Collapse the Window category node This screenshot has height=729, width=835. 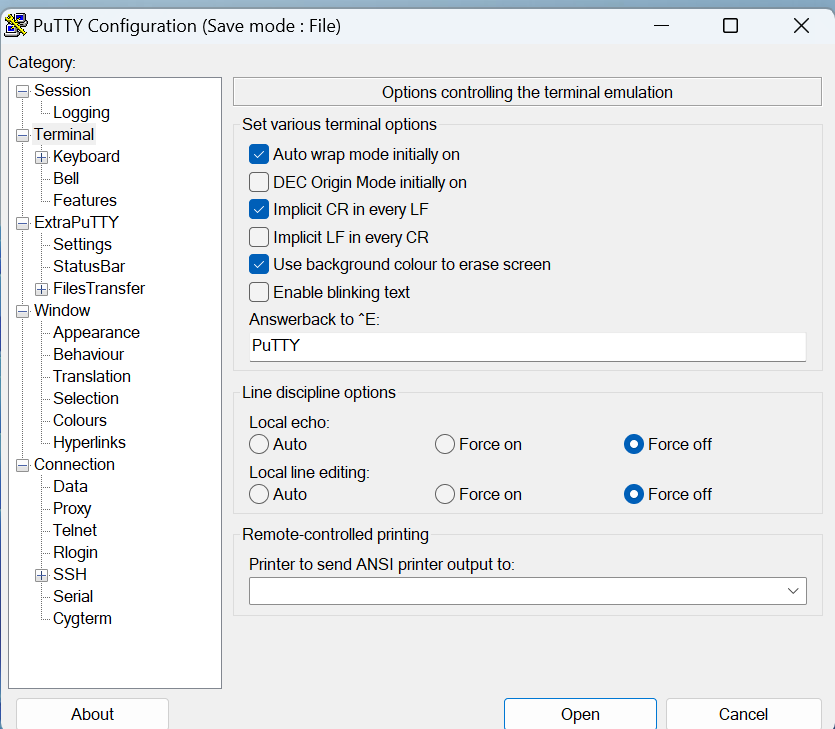coord(22,311)
